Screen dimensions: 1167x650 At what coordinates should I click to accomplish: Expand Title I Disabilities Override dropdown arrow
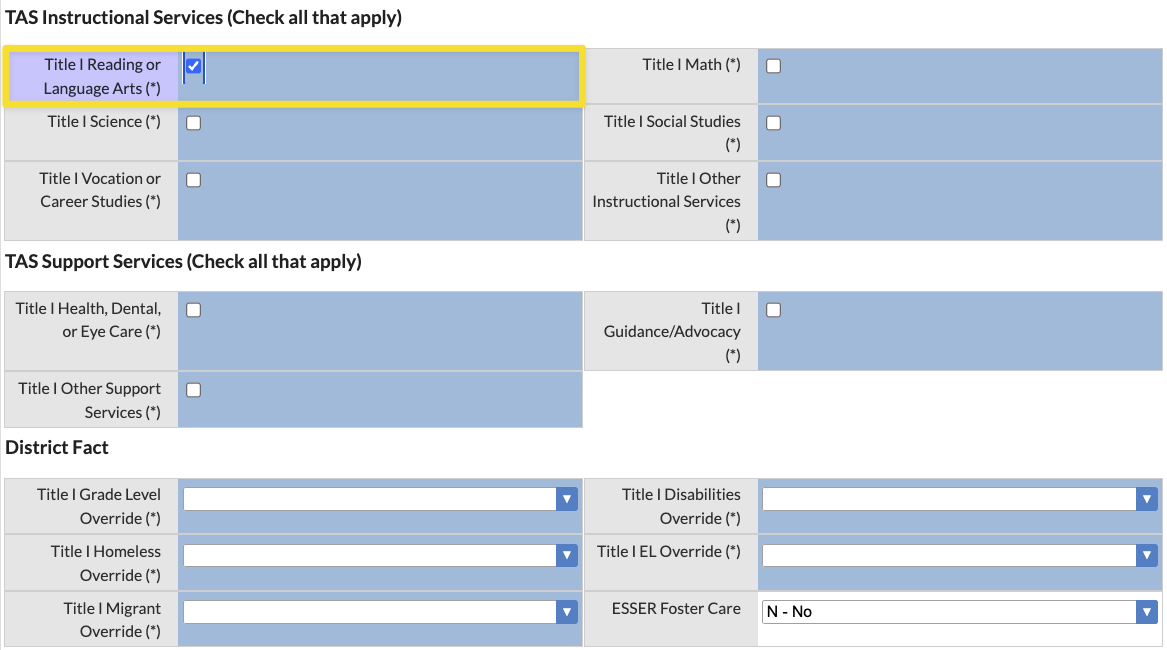(1146, 499)
